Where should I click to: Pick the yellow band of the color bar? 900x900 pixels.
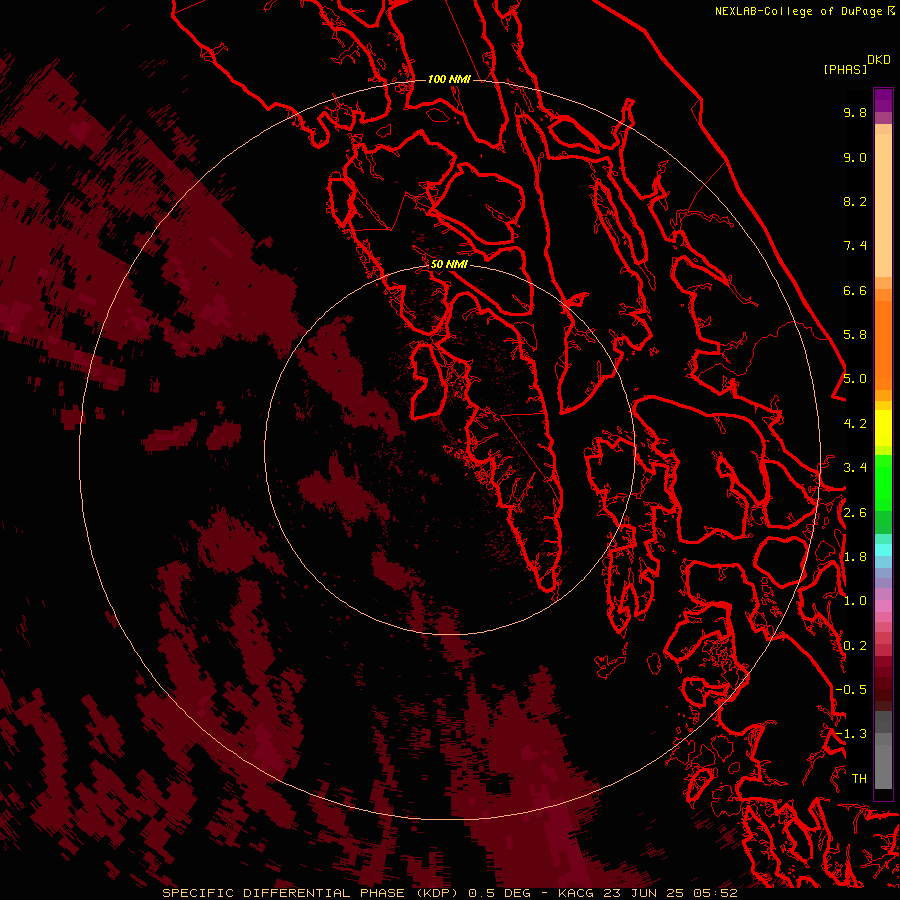[x=883, y=428]
